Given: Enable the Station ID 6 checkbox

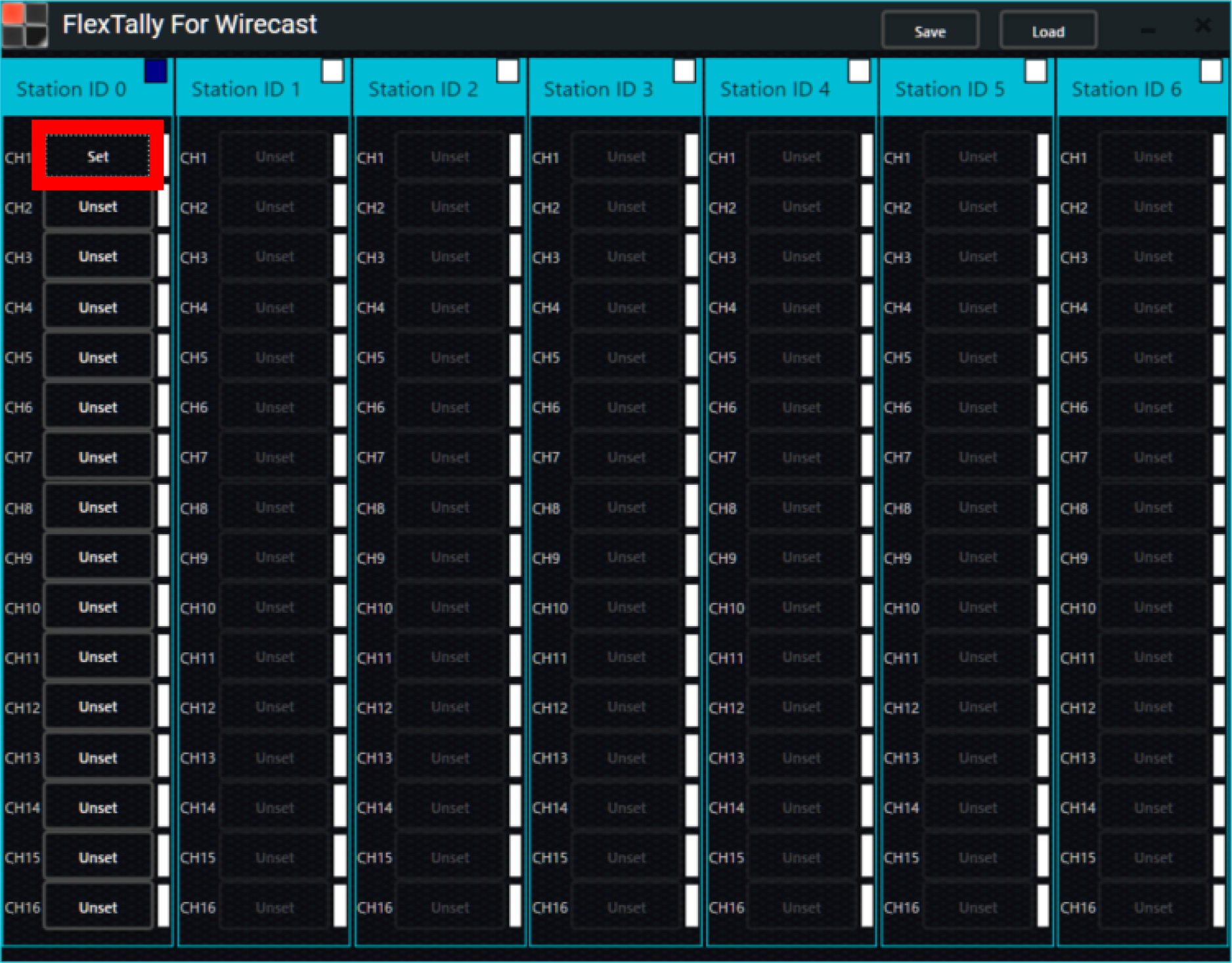Looking at the screenshot, I should coord(1212,71).
